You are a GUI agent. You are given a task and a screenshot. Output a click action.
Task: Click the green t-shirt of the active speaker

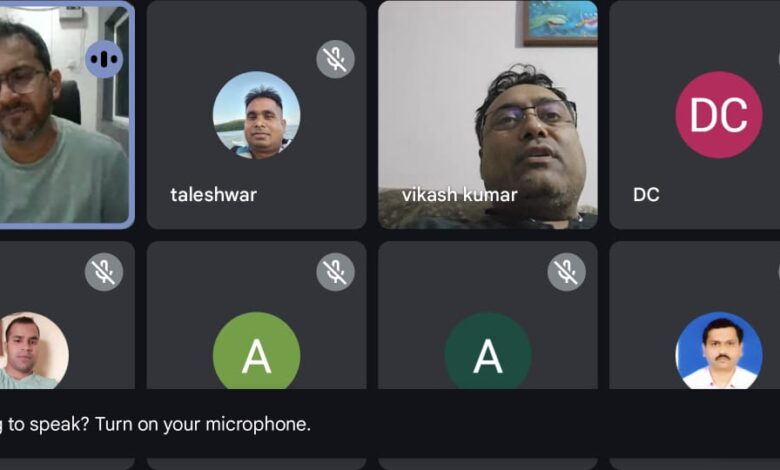coord(64,172)
